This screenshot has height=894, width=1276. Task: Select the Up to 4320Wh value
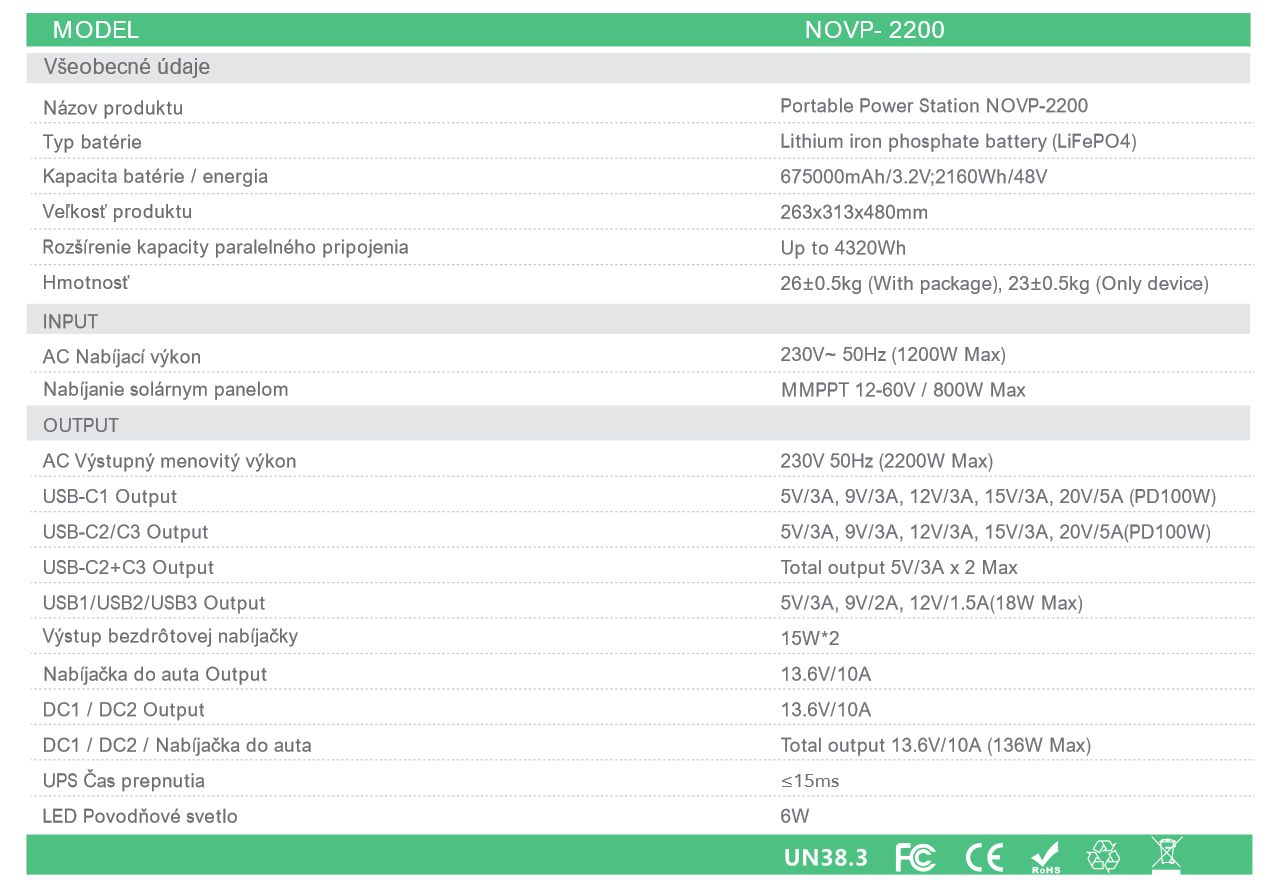pyautogui.click(x=843, y=248)
